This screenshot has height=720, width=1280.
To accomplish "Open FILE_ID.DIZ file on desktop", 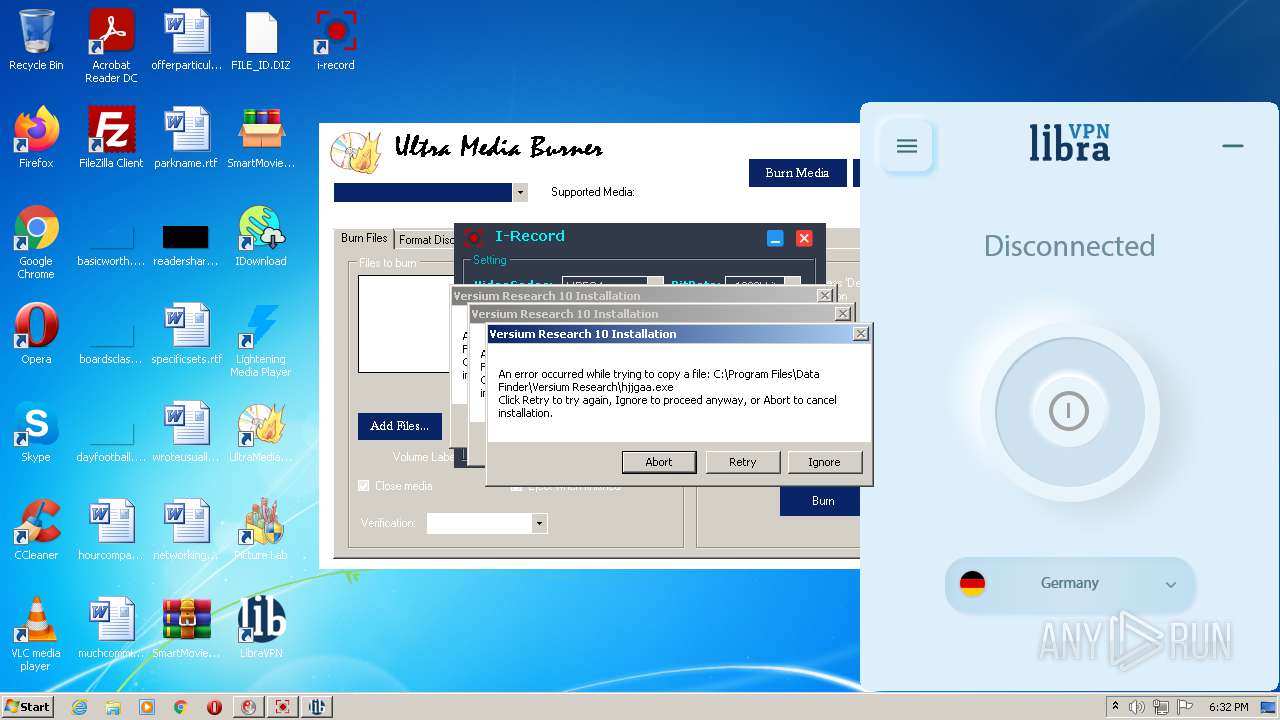I will tap(261, 41).
